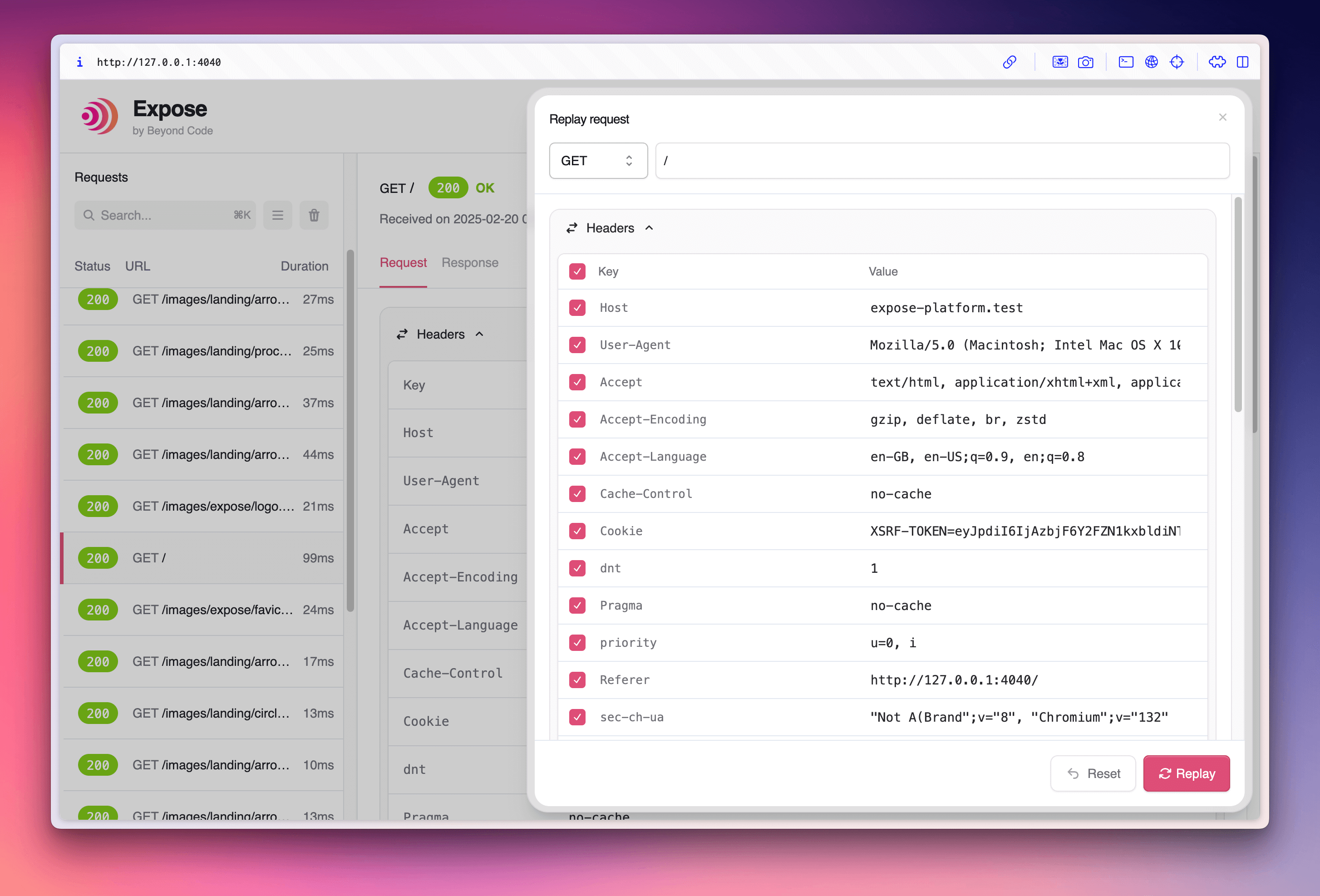This screenshot has height=896, width=1320.
Task: Click the Accept-Encoding value gzip, deflate
Action: coord(958,419)
